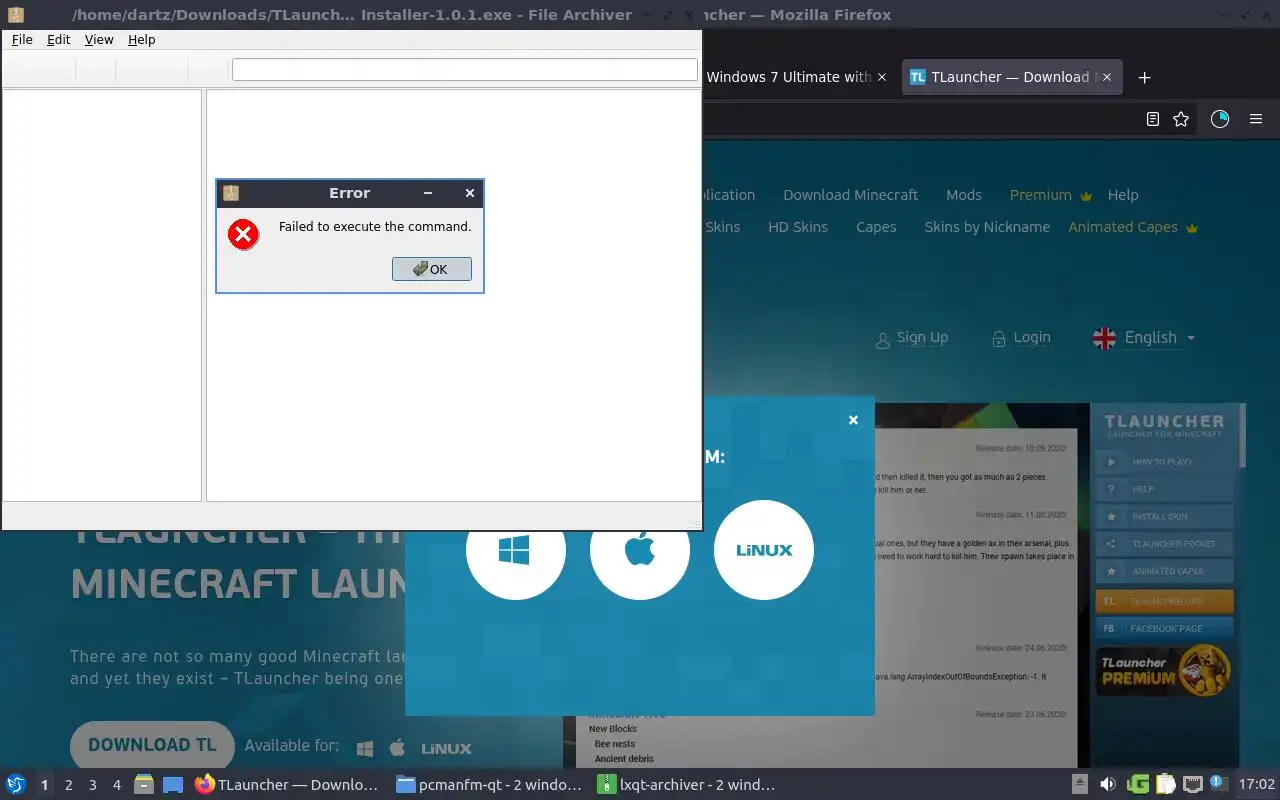
Task: Switch to virtual desktop 2
Action: (x=68, y=785)
